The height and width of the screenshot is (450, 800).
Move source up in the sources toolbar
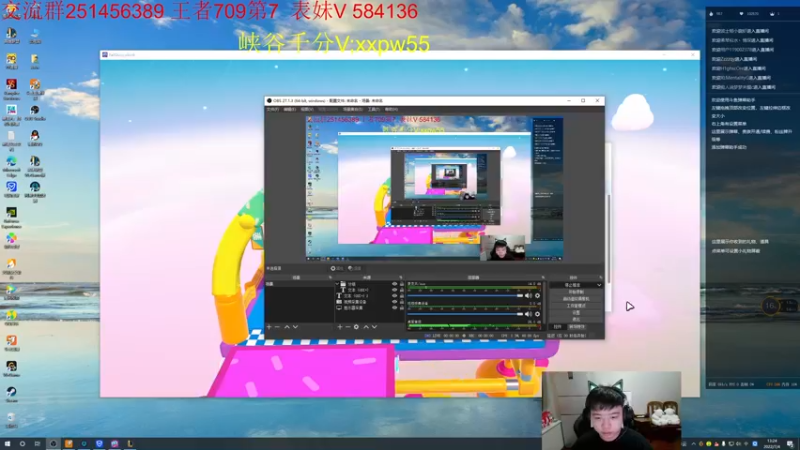[366, 327]
